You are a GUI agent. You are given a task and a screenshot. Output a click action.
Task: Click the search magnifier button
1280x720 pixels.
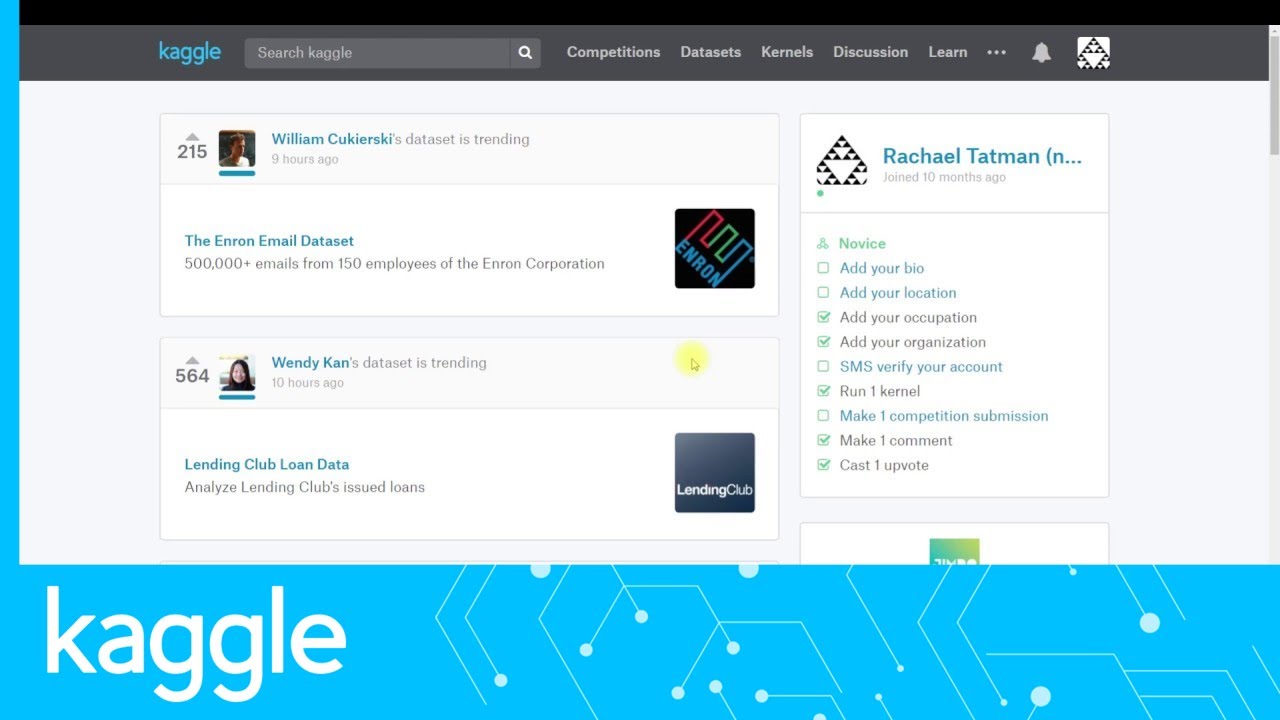coord(525,53)
